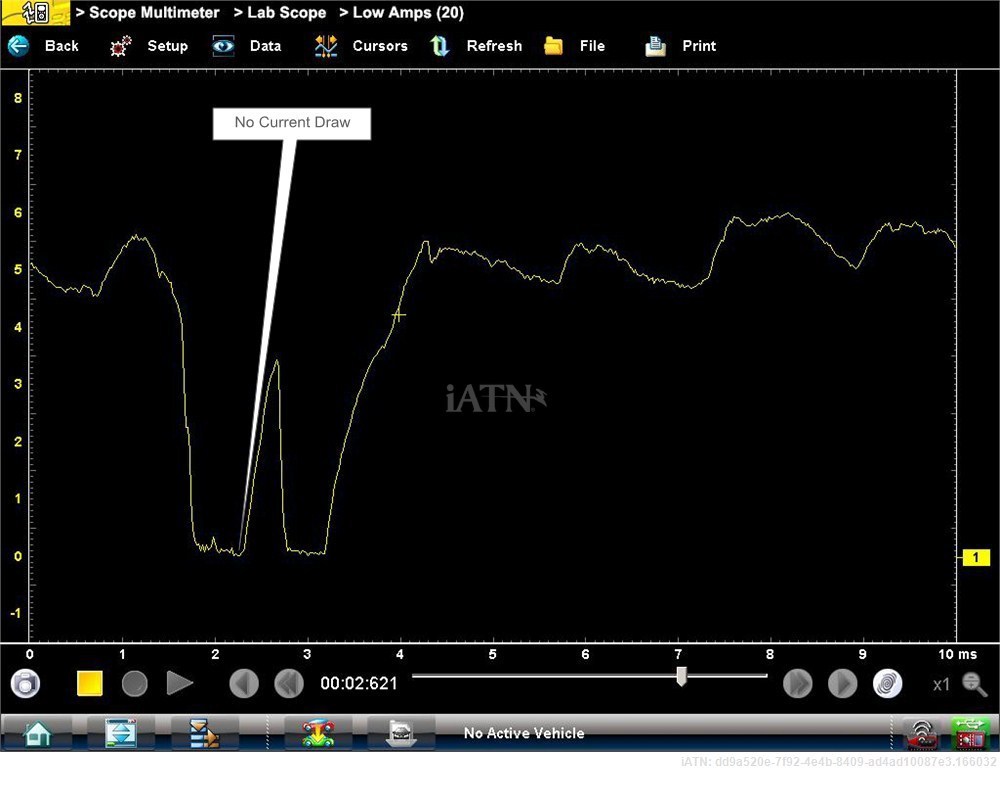
Task: Toggle Cursors on the waveform
Action: point(326,46)
